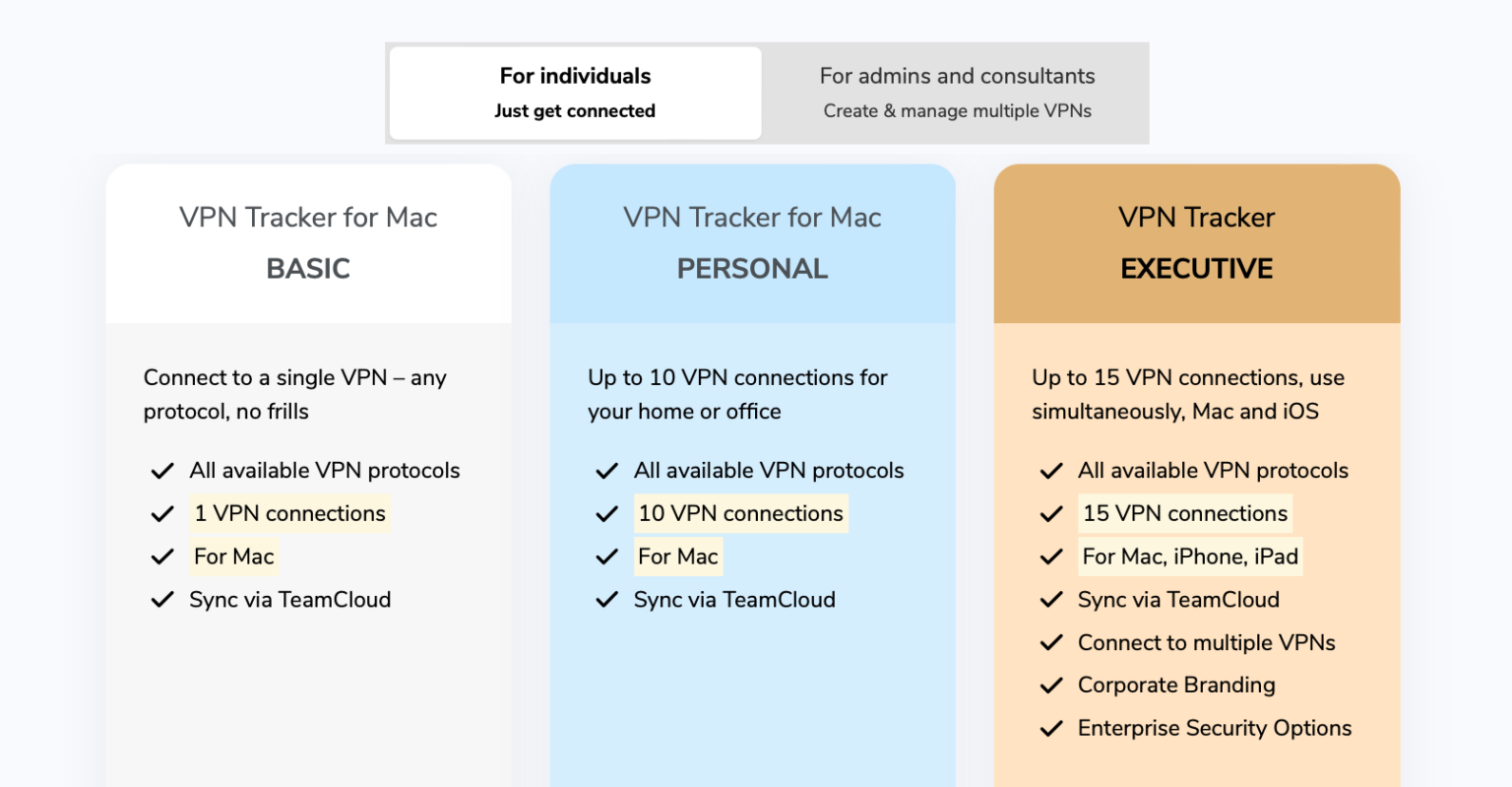Click checkmark beside "10 VPN connections"
This screenshot has height=787, width=1512.
[x=606, y=513]
